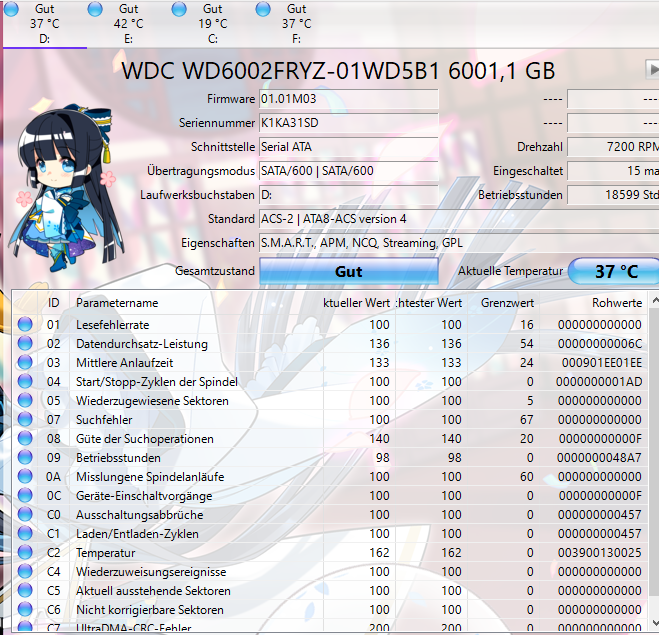Click status orb of Lesefehlerrate row
Viewport: 659px width, 635px height.
(25, 324)
